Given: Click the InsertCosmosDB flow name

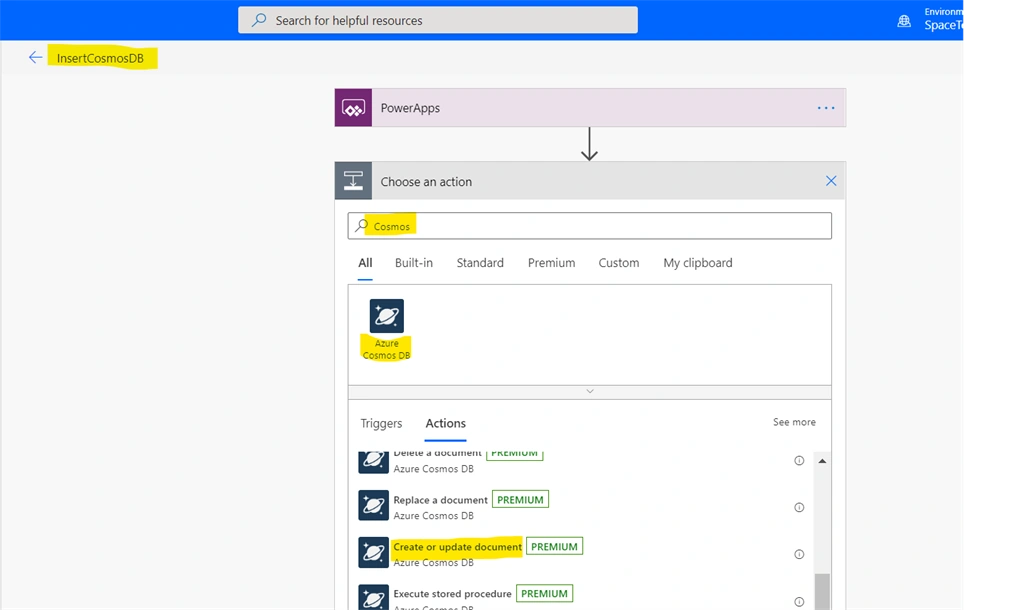Looking at the screenshot, I should tap(100, 58).
